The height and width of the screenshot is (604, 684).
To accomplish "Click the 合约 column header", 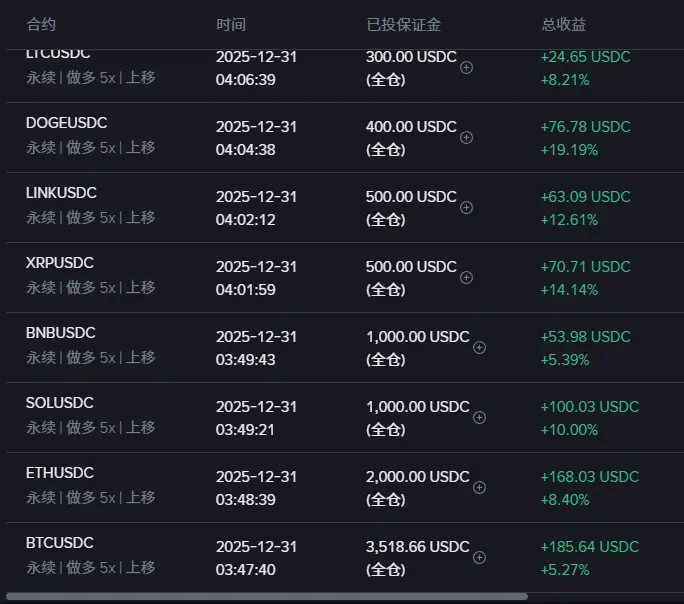I will [41, 24].
